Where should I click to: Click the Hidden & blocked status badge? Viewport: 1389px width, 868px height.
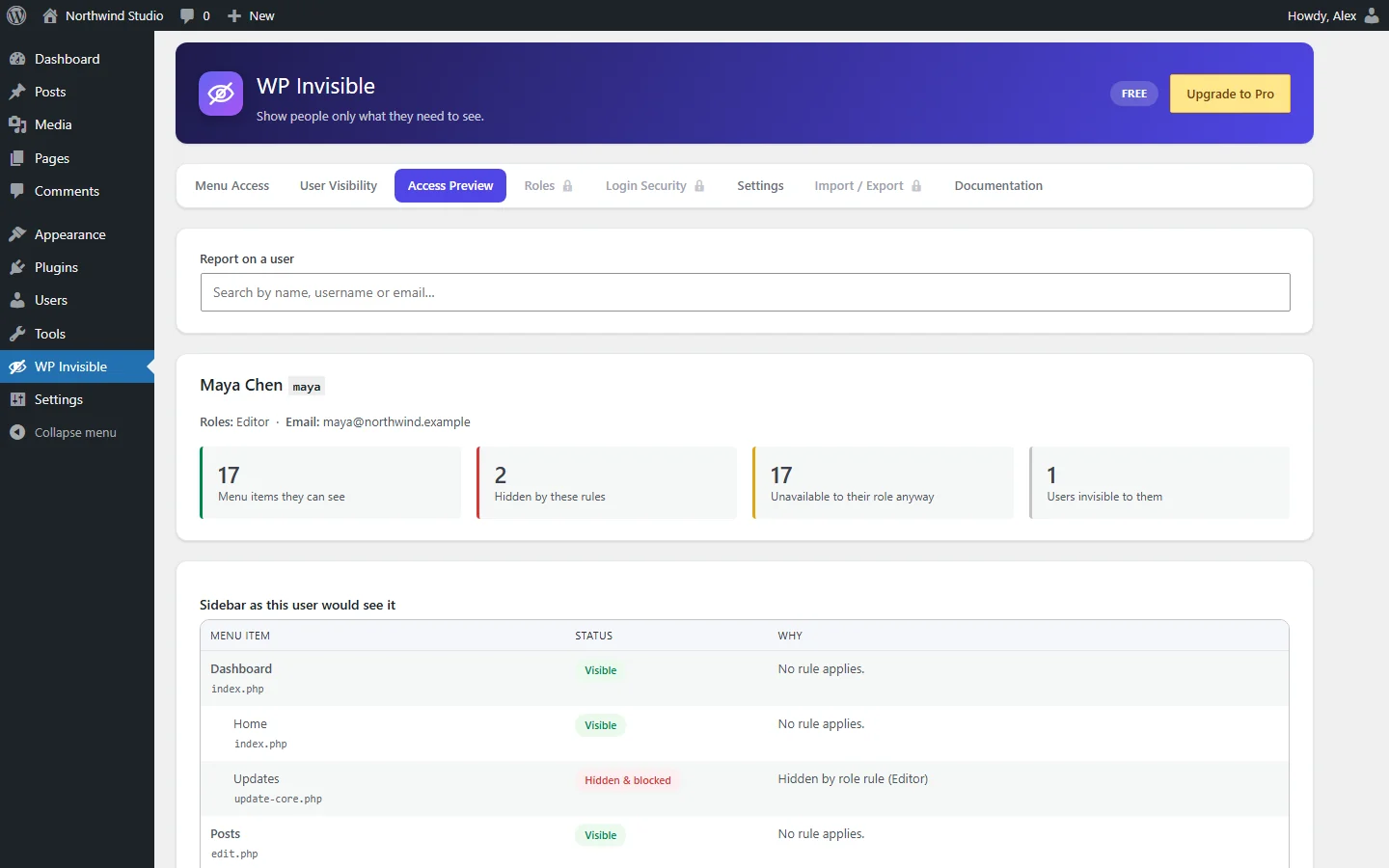pos(628,780)
